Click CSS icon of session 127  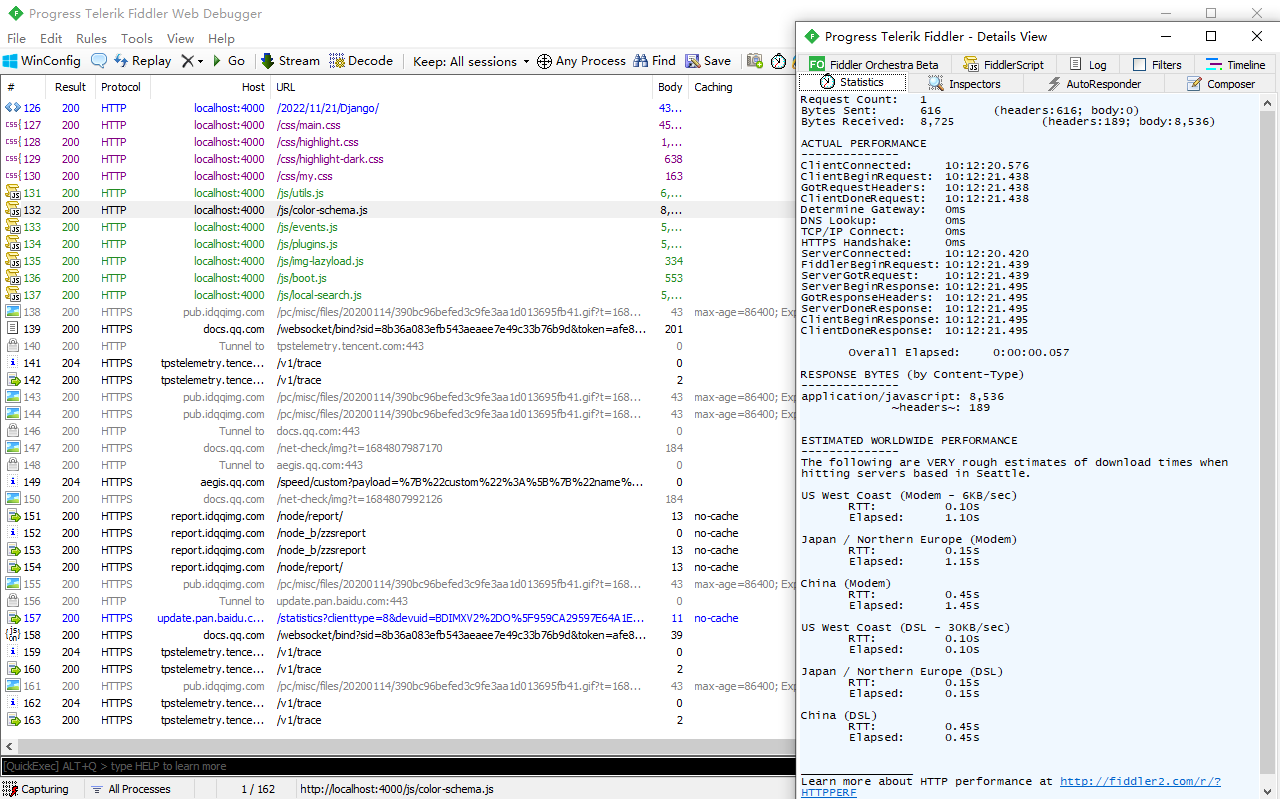(x=12, y=125)
